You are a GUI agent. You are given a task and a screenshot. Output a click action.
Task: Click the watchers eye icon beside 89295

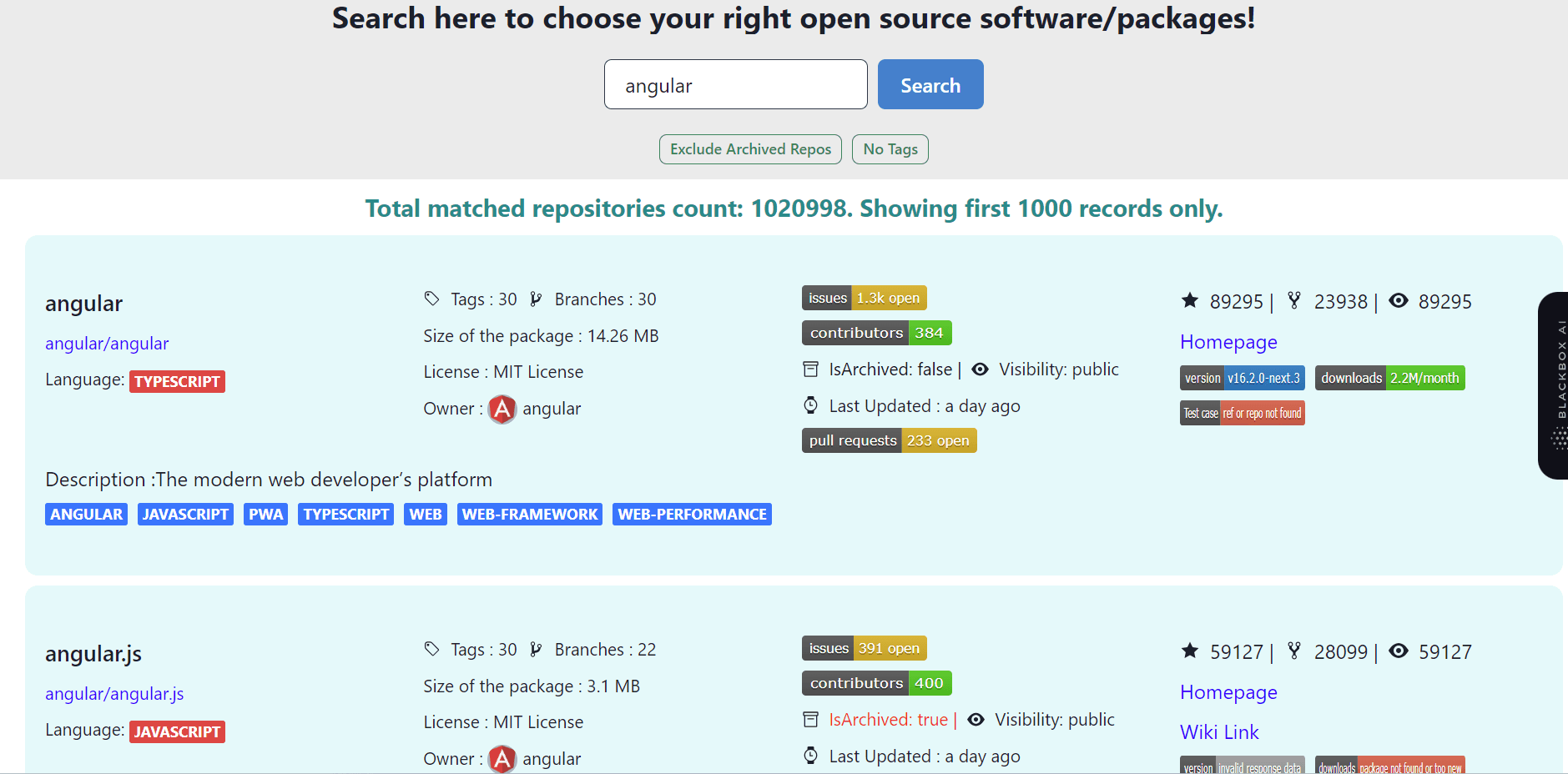pos(1399,300)
